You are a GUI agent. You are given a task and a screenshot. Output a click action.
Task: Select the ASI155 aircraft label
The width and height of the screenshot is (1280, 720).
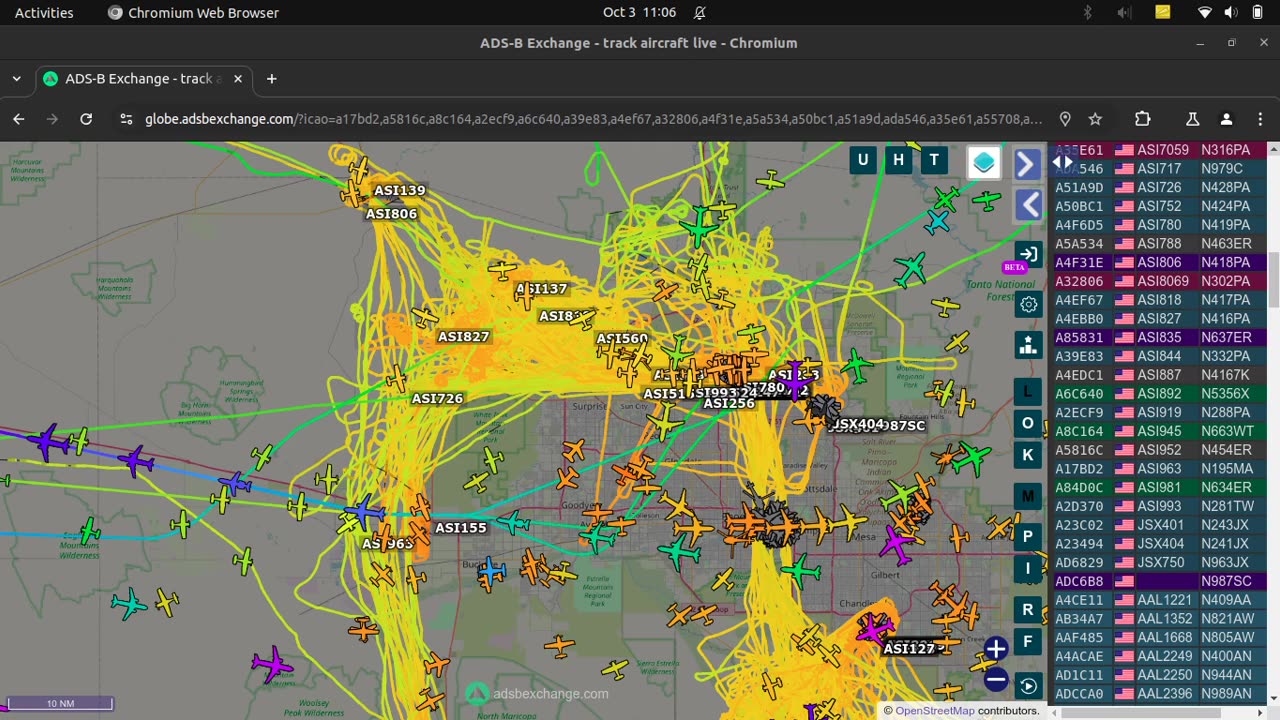(460, 528)
